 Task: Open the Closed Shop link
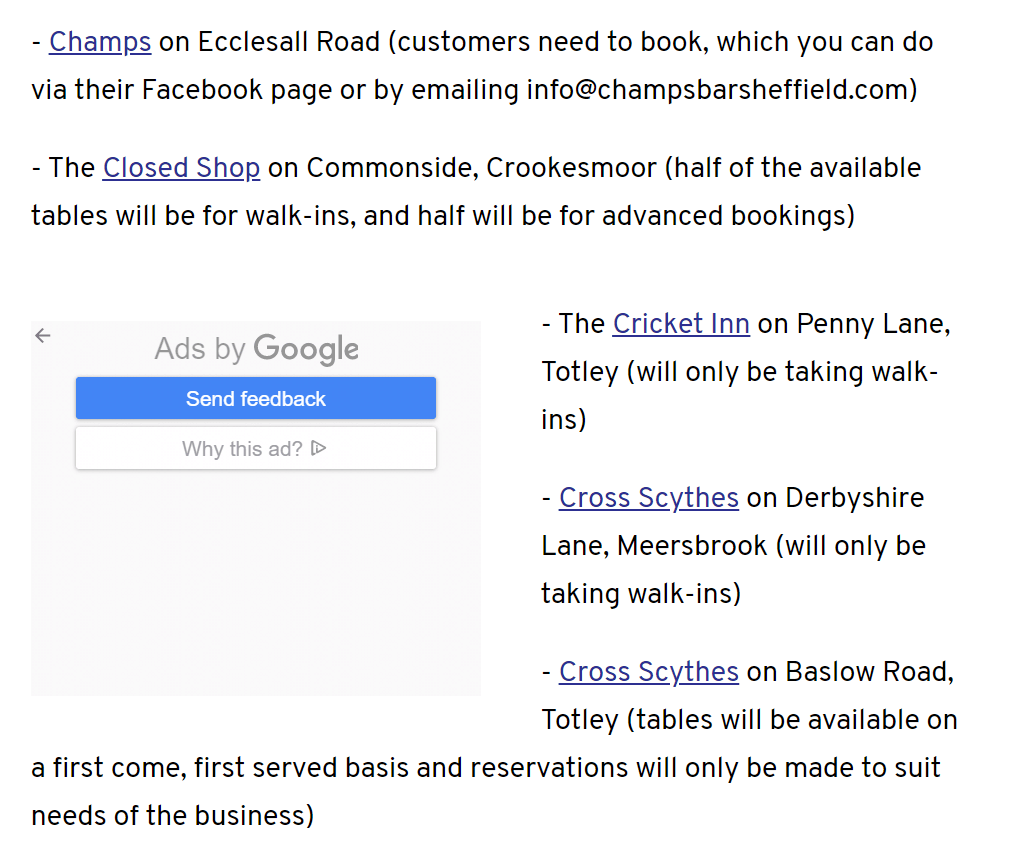181,168
